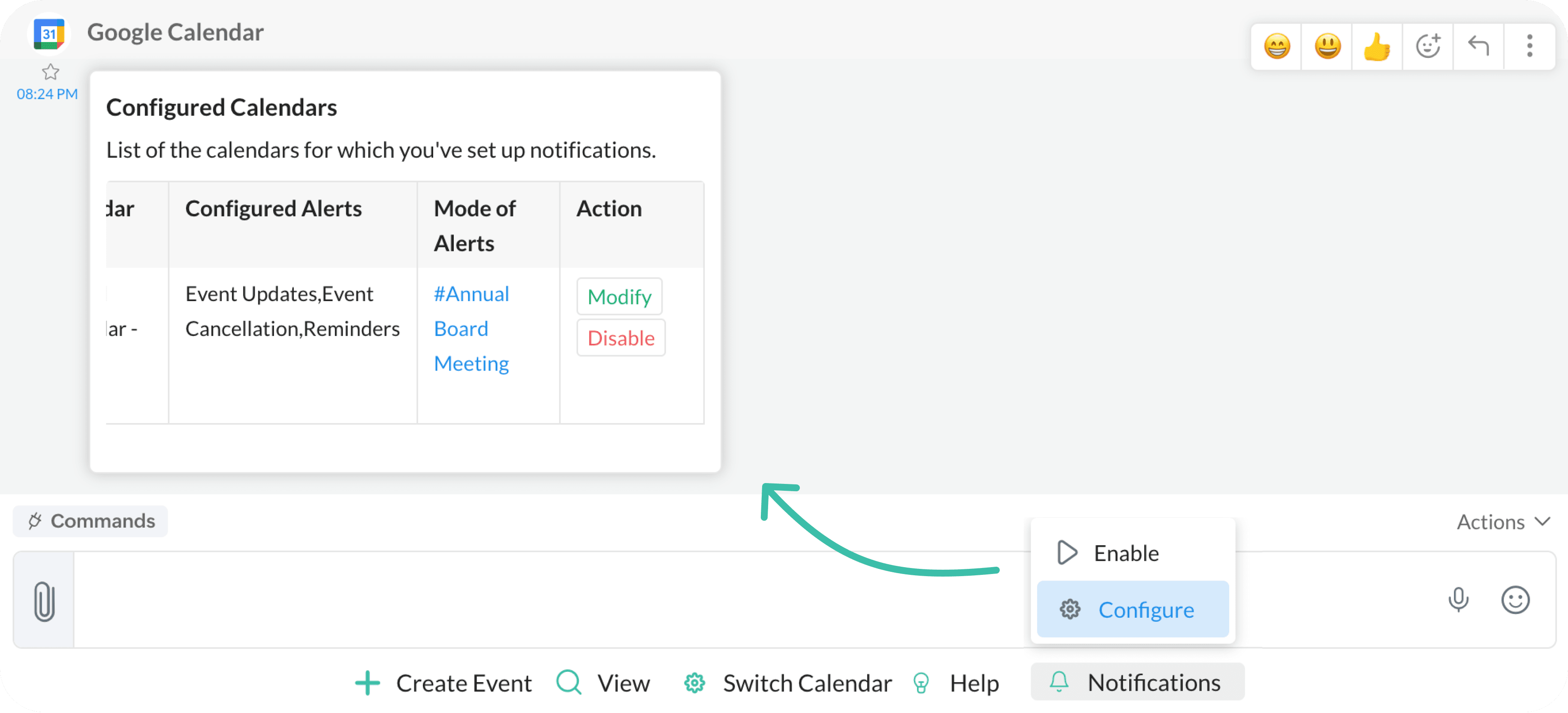Open the #Annual Board Meeting channel link
1568x713 pixels.
pos(471,329)
